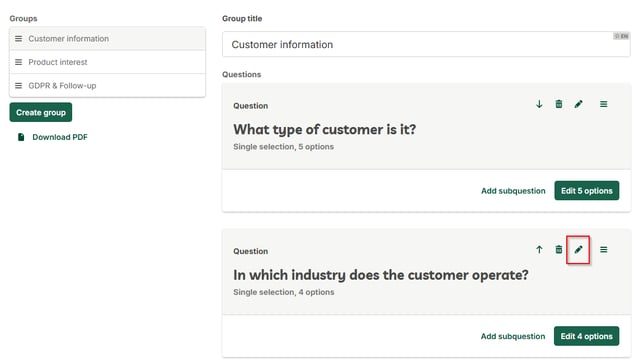Focus the Group title input field
The height and width of the screenshot is (362, 644).
click(426, 44)
